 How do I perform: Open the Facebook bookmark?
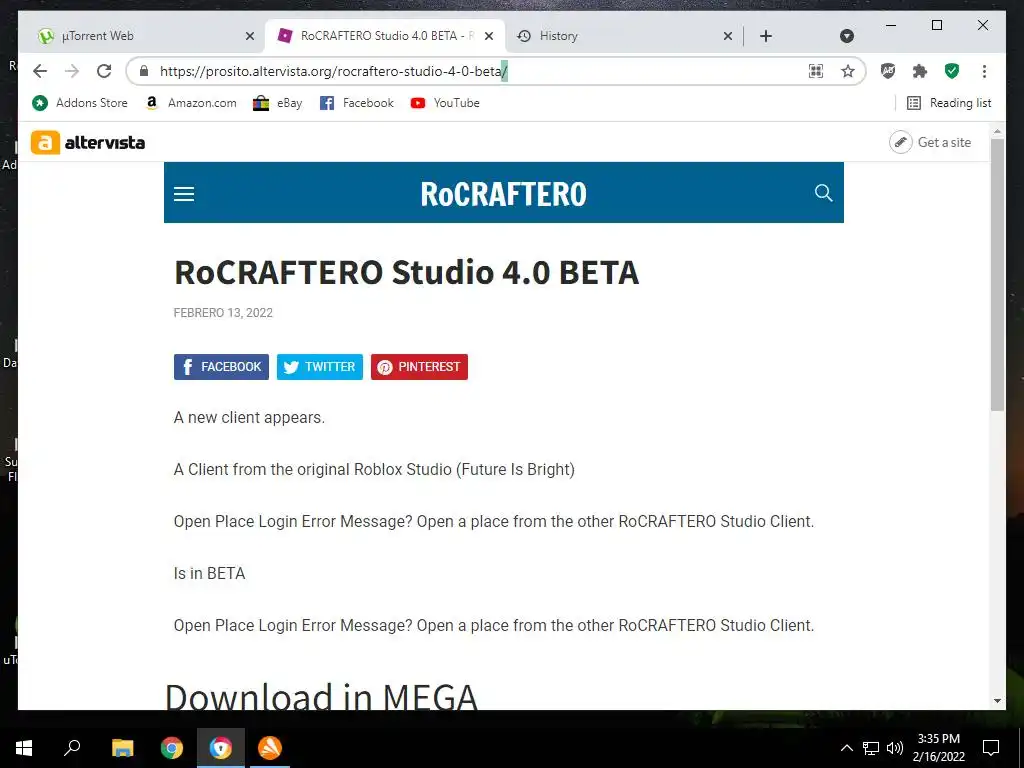[x=357, y=103]
